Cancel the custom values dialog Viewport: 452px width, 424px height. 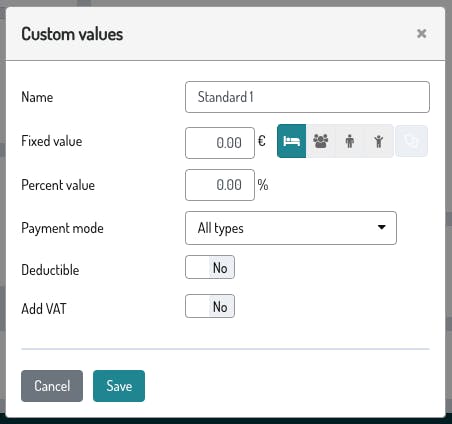[x=52, y=386]
